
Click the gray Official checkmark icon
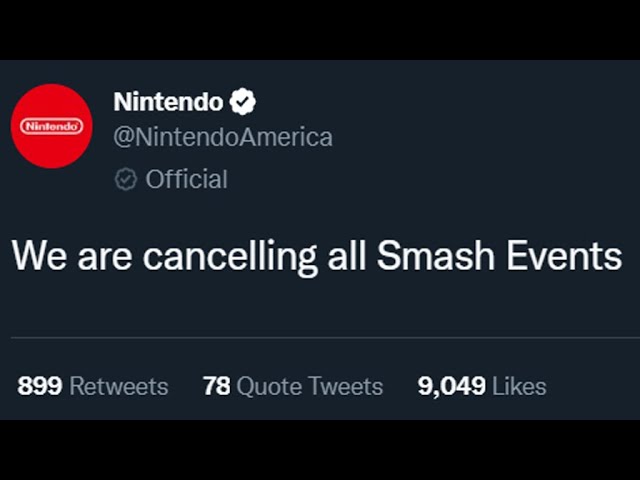click(x=126, y=179)
